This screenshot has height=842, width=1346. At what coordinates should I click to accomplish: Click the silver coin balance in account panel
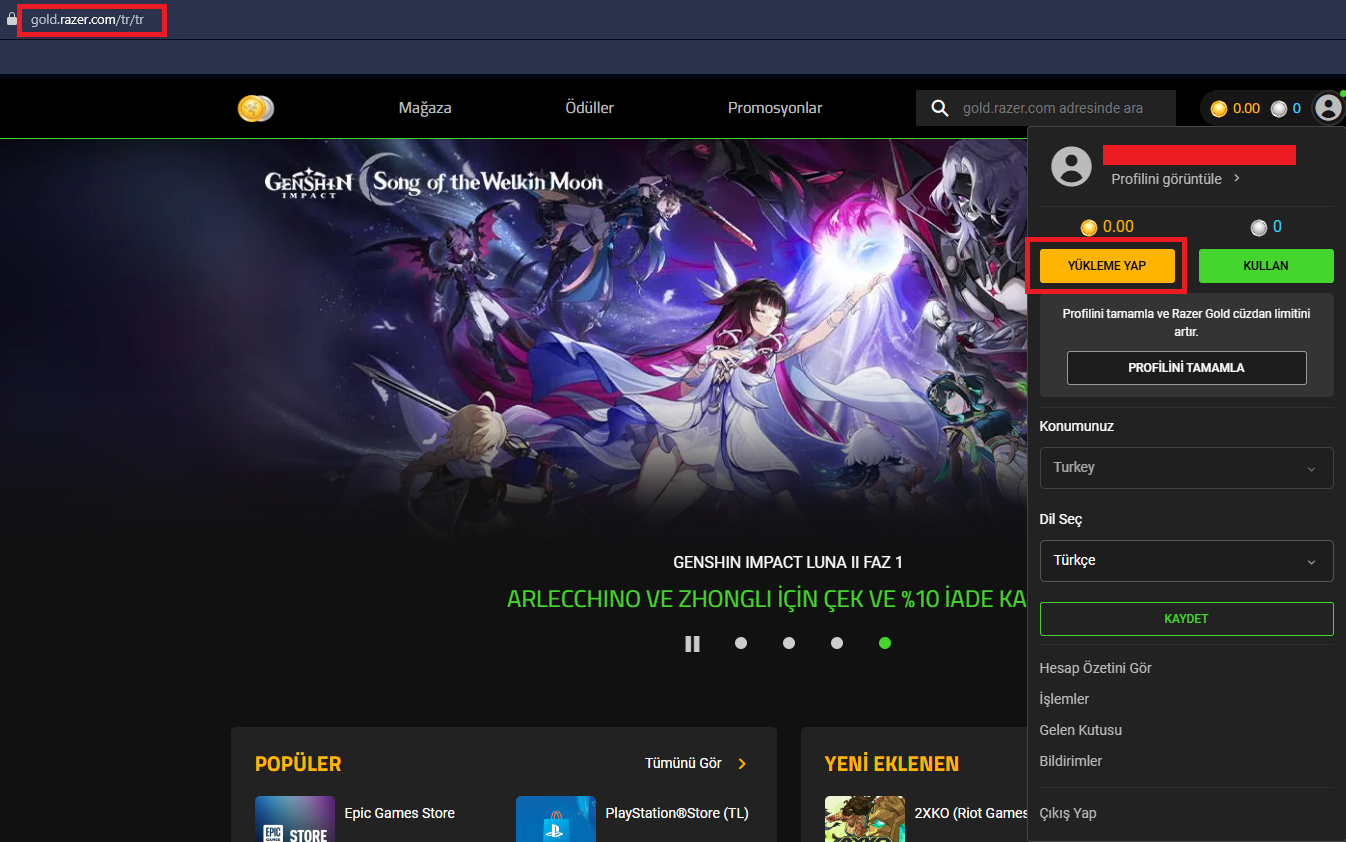(1266, 227)
